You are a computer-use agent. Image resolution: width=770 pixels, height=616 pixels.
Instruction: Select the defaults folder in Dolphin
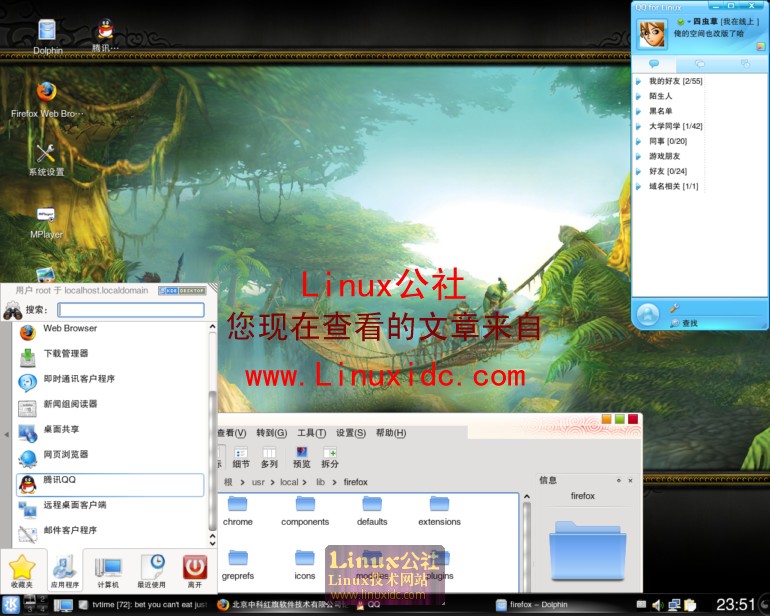[x=372, y=511]
